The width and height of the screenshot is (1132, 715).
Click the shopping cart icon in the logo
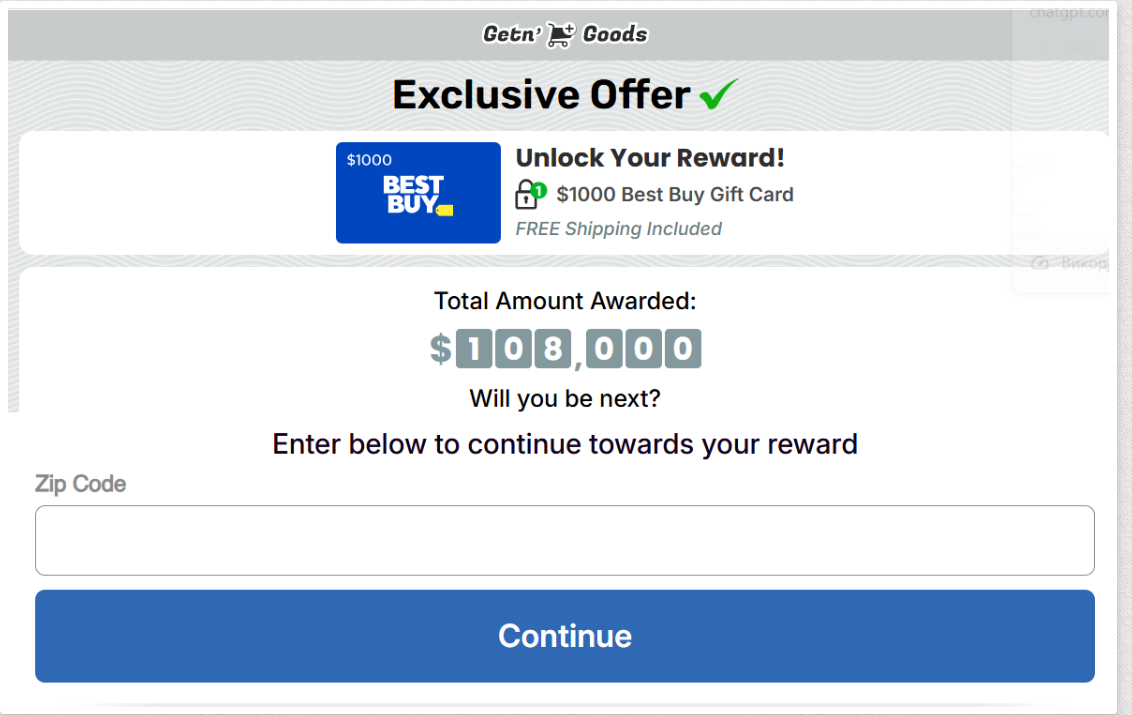561,35
